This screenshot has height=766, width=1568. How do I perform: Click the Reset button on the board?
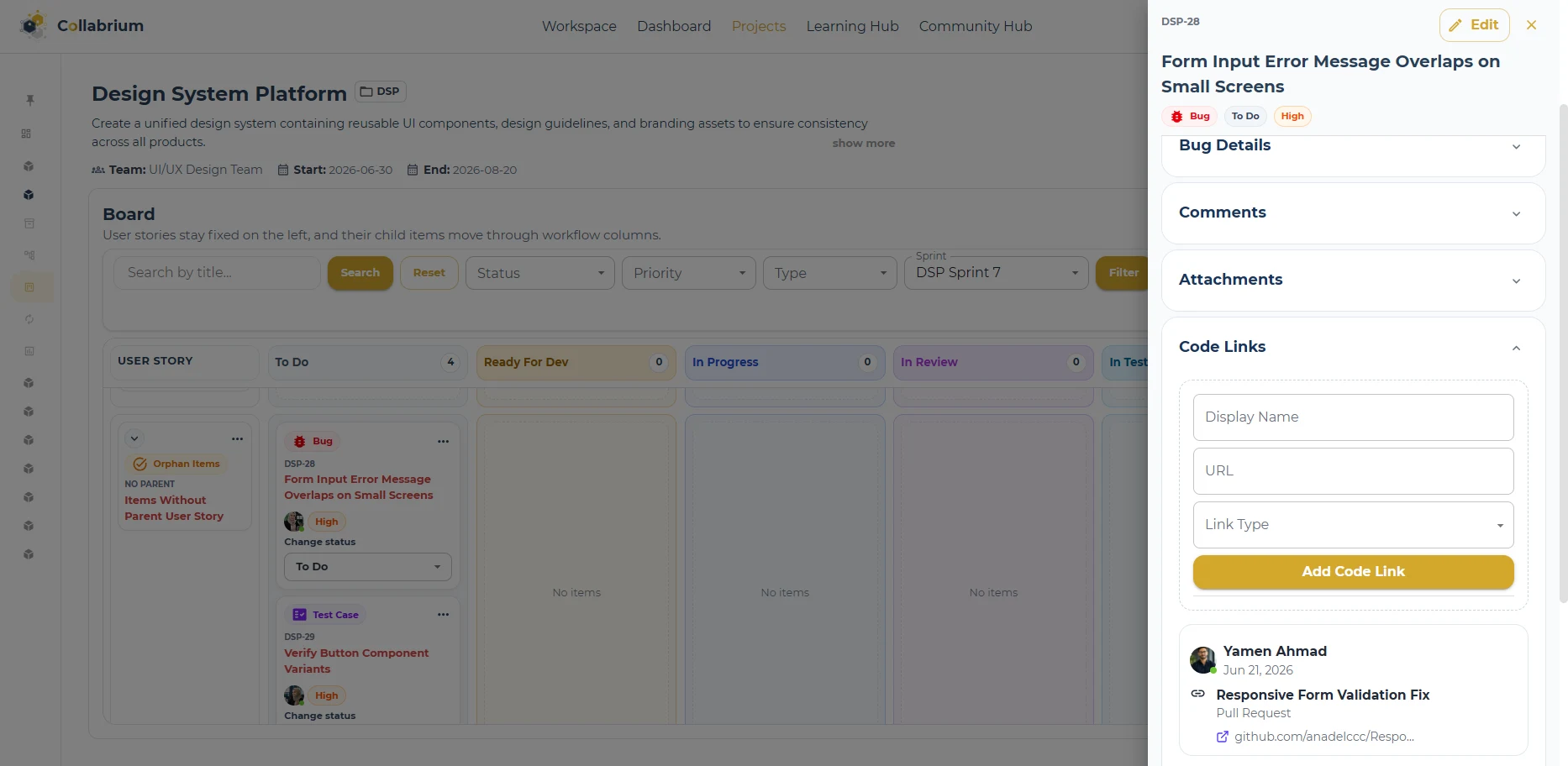(x=429, y=273)
